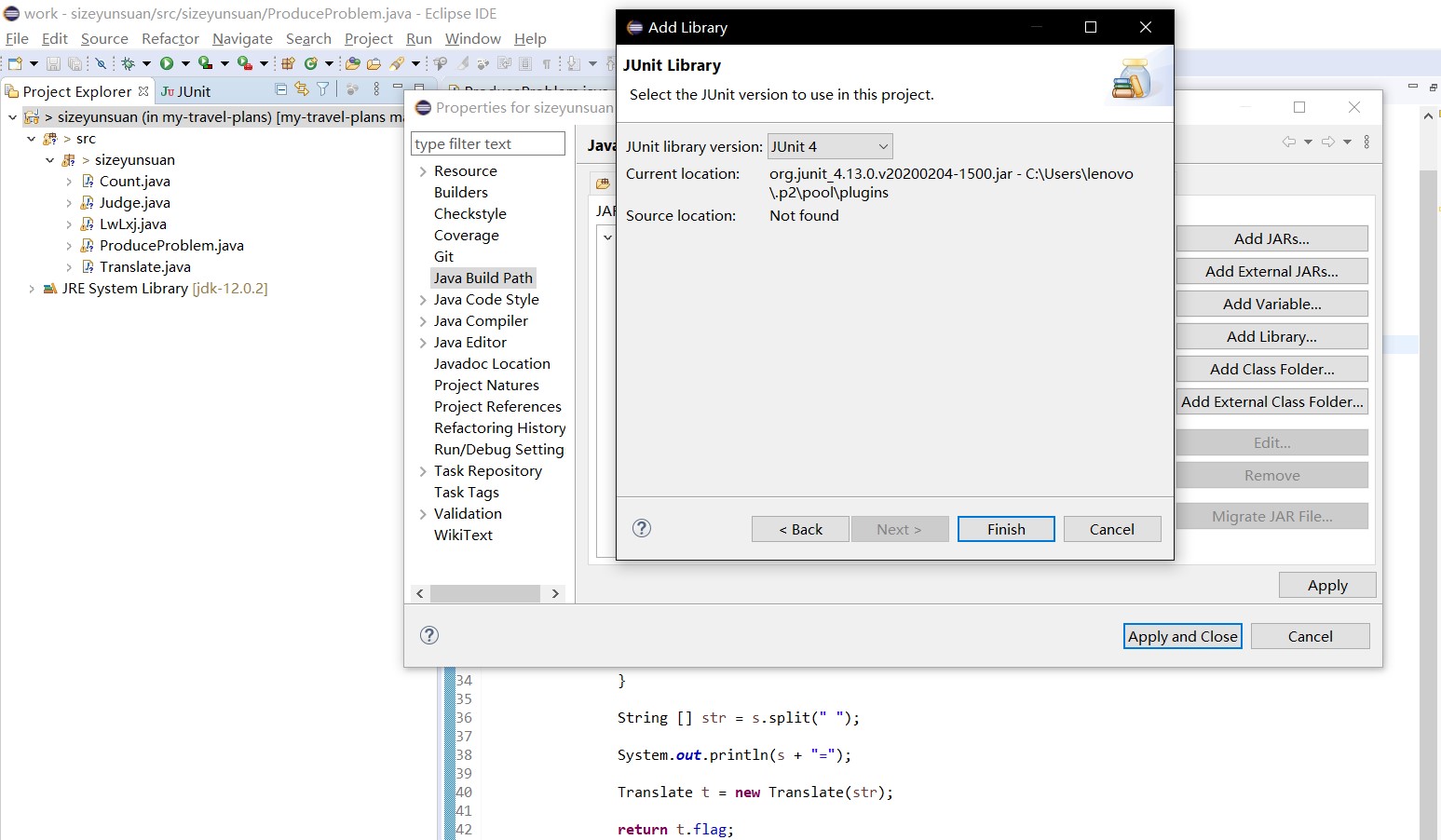1441x840 pixels.
Task: Click the forward arrow in Properties dialog
Action: (1328, 142)
